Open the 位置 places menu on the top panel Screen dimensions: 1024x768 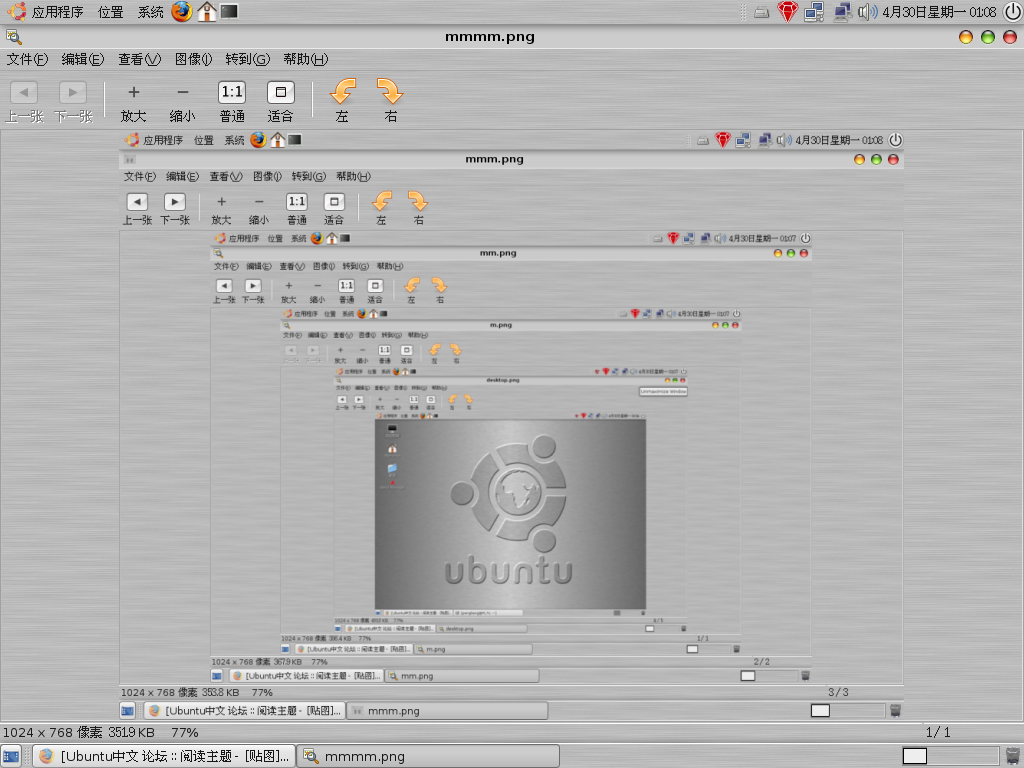110,12
